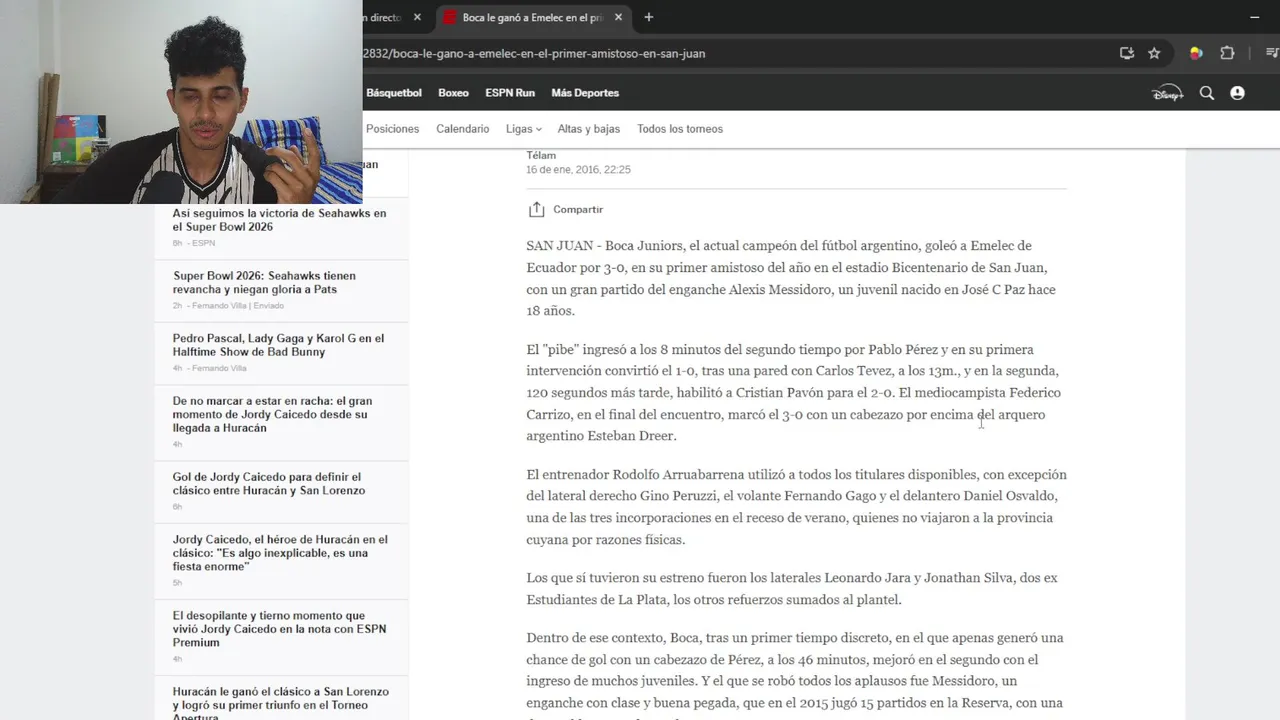
Task: Click paragraph starting 'Los que sí tuvieron'
Action: pyautogui.click(x=791, y=589)
